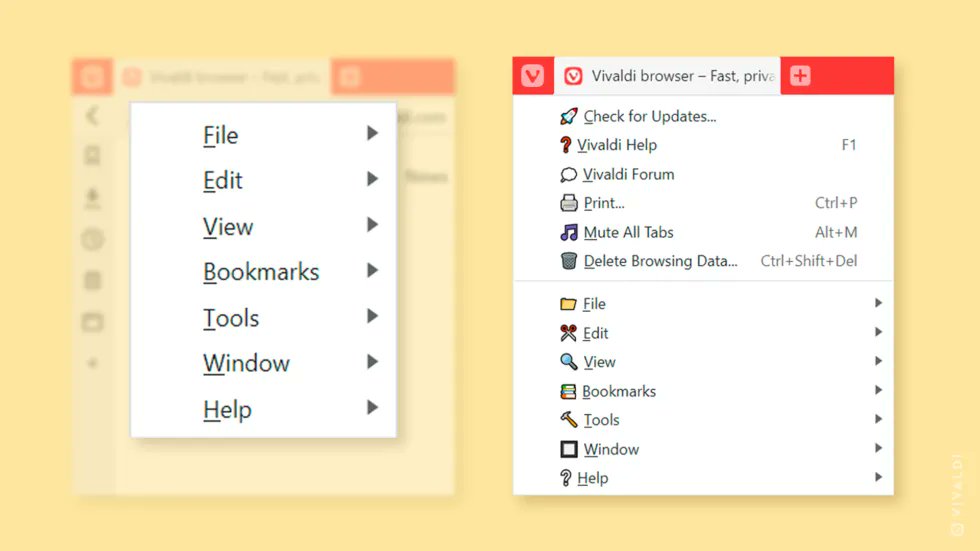Expand the View submenu arrow in the right menu

878,361
